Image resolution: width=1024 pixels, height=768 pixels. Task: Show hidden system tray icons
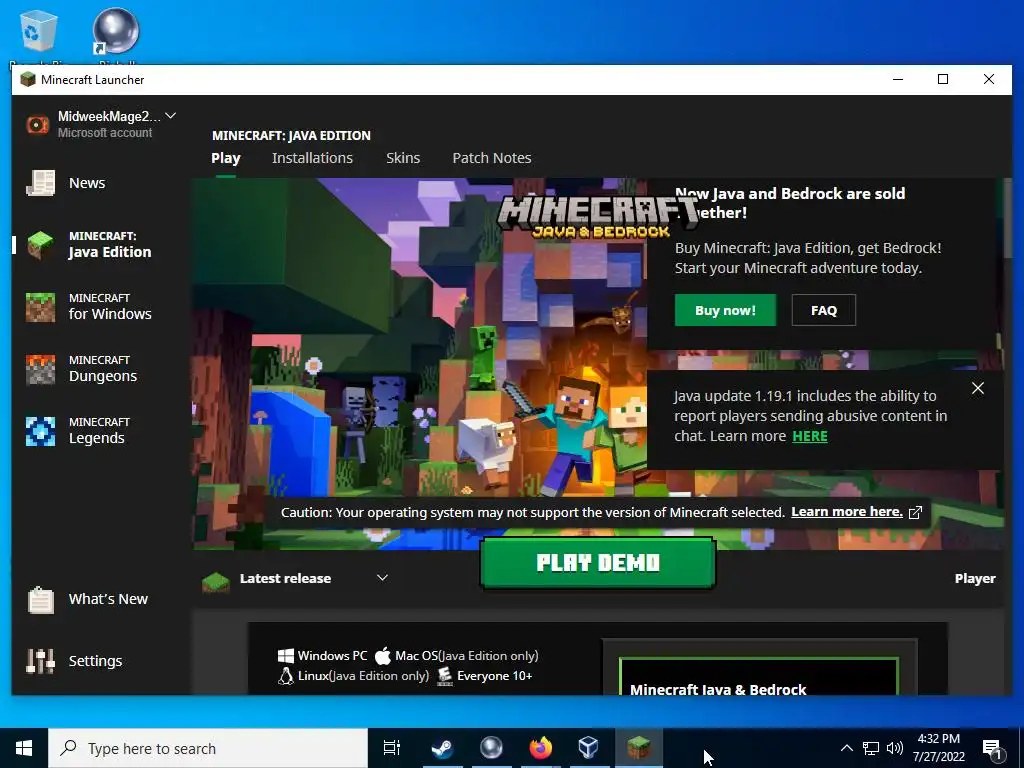point(846,748)
